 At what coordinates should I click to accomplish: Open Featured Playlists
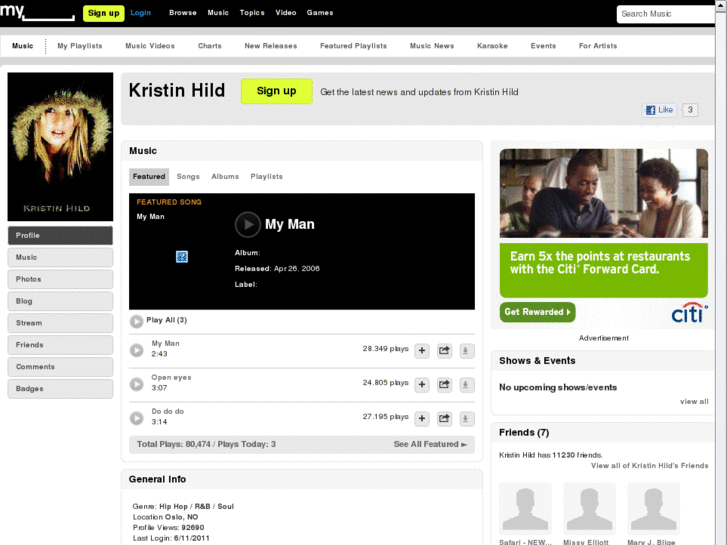pyautogui.click(x=353, y=46)
